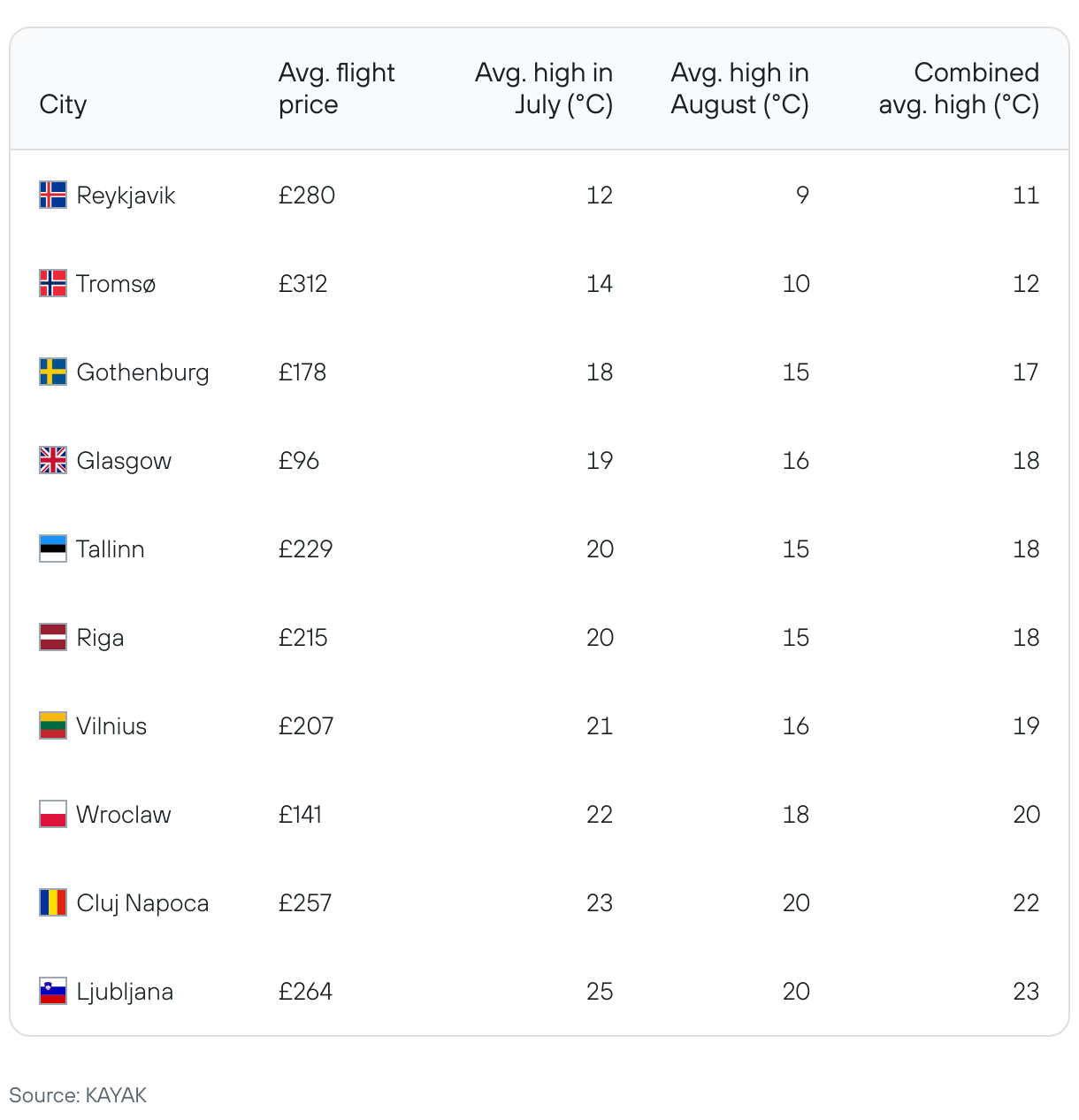The image size is (1079, 1120).
Task: Click Tromsø's £312 flight price
Action: tap(302, 284)
